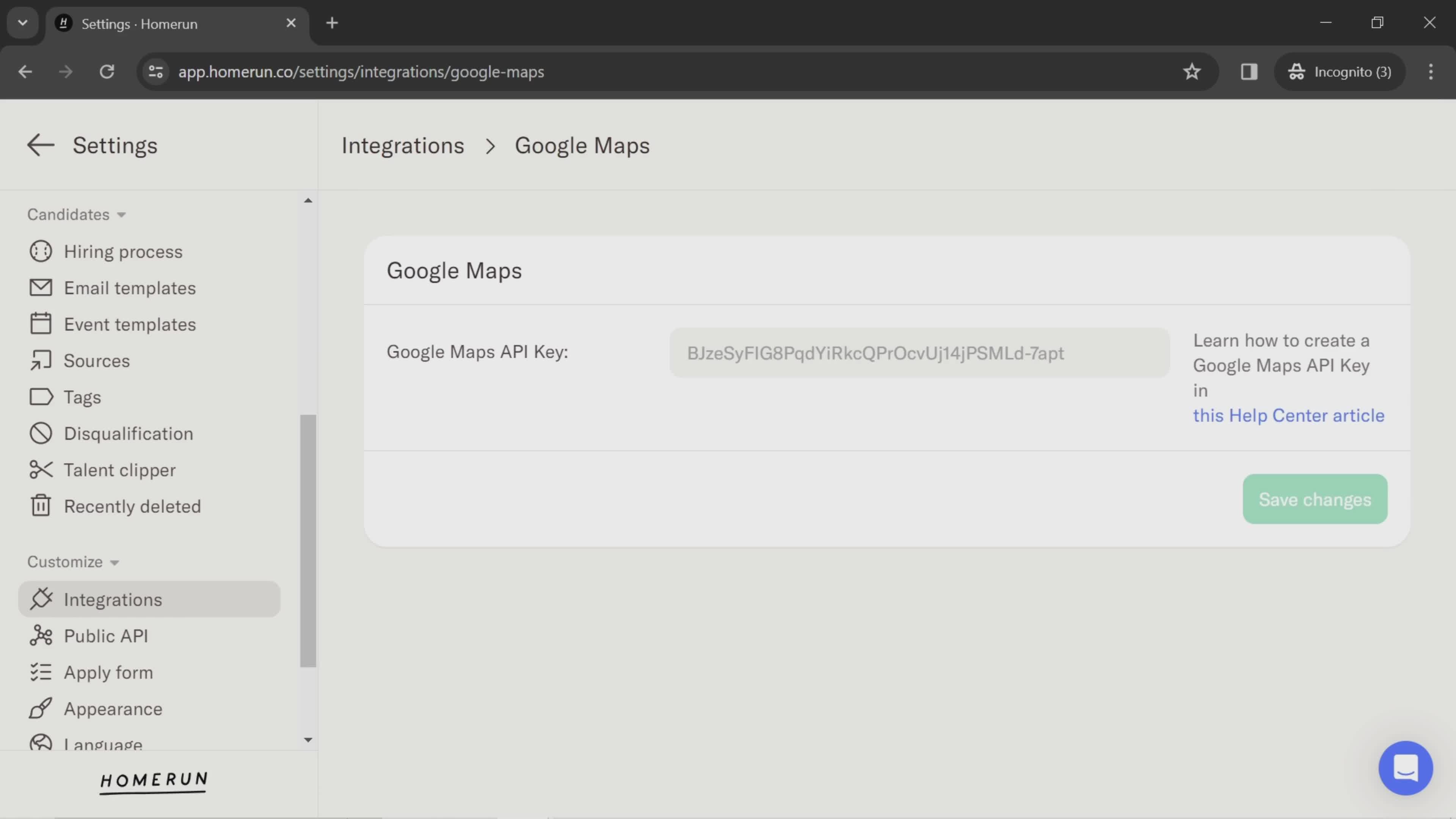Select the Email templates icon
Screen dimensions: 1456x819
pos(40,288)
